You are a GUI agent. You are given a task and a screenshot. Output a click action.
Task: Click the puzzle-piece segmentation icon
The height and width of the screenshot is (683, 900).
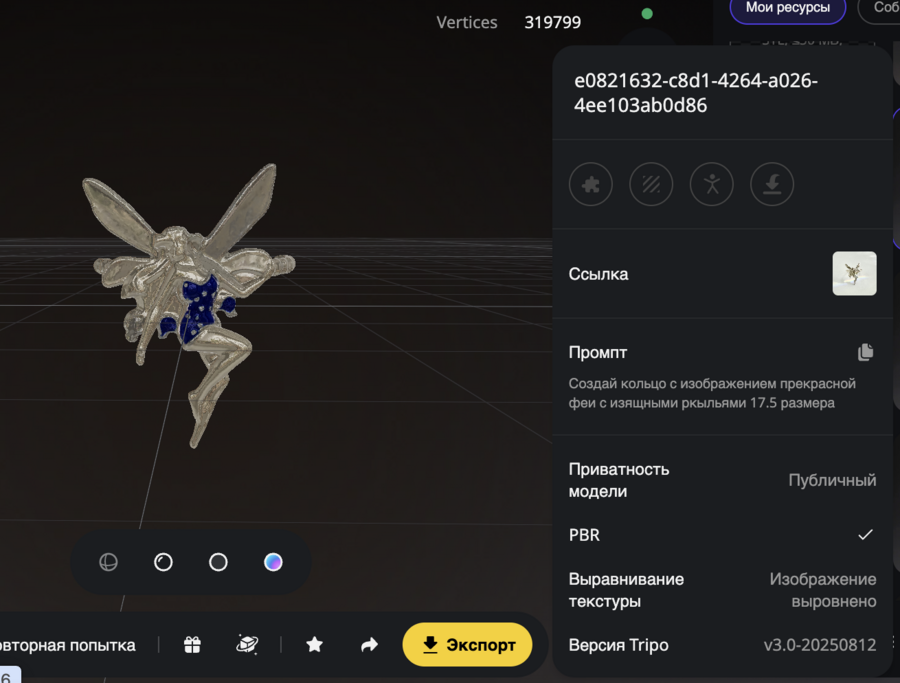591,184
